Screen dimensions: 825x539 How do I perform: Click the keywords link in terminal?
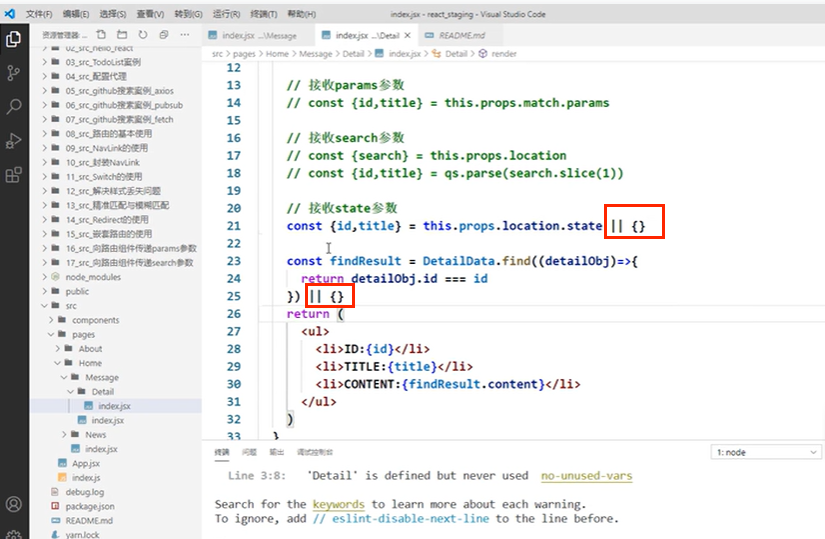click(338, 504)
